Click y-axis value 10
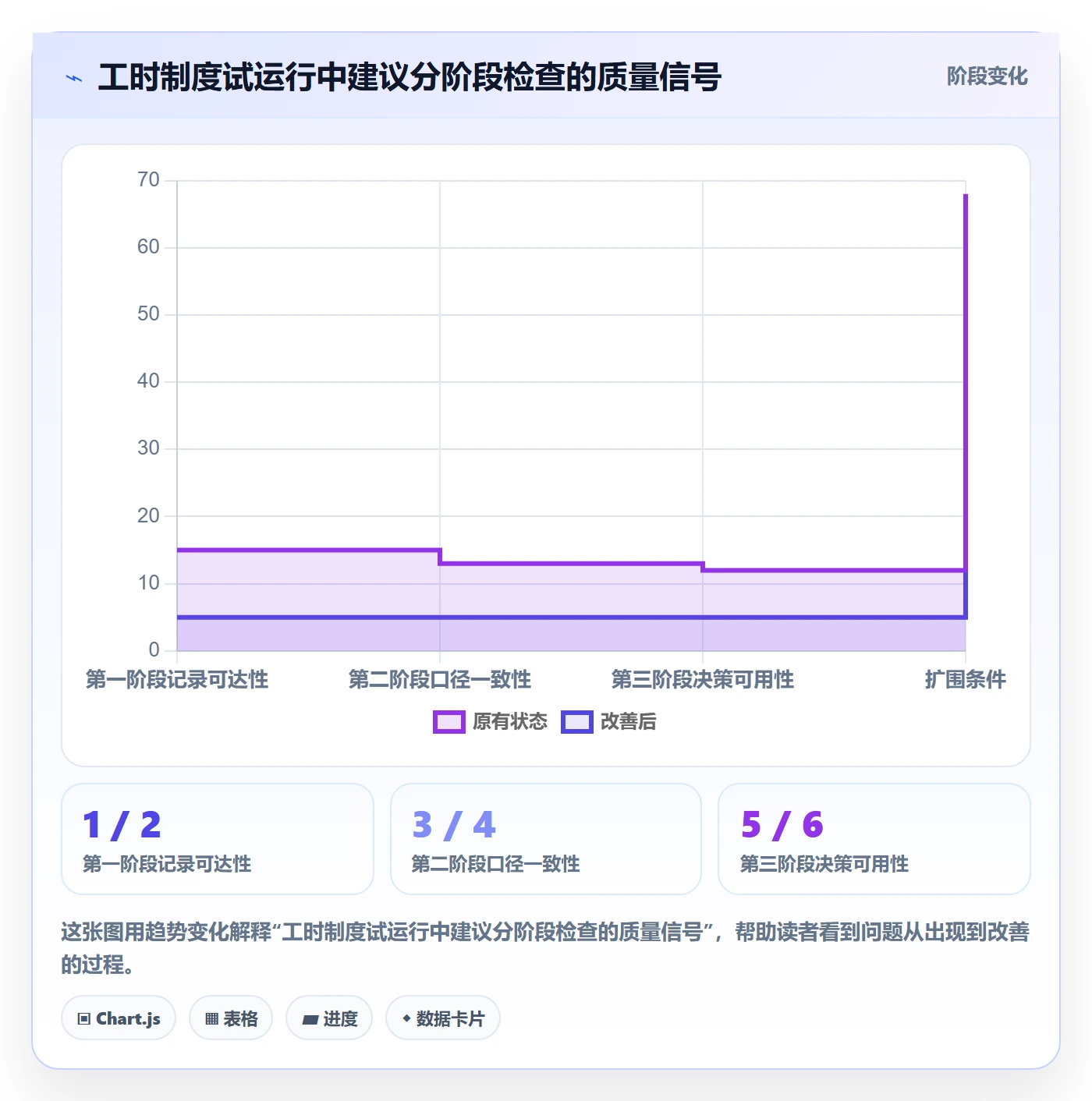 click(148, 583)
